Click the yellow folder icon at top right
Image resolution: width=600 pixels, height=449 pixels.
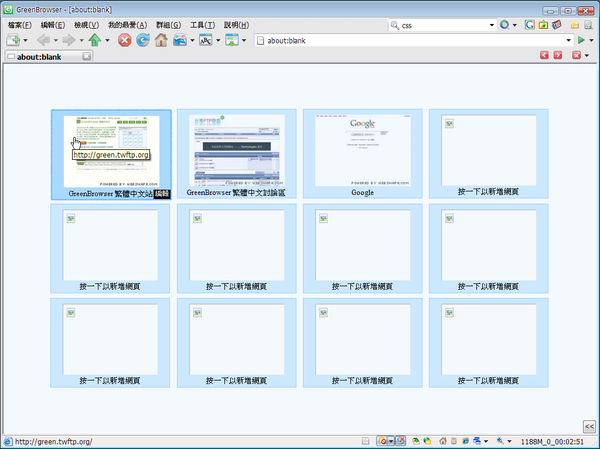[x=575, y=25]
